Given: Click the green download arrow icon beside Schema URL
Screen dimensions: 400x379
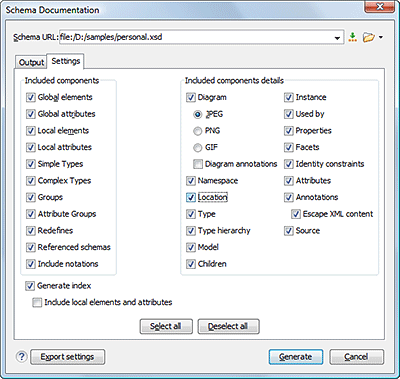Looking at the screenshot, I should point(353,37).
